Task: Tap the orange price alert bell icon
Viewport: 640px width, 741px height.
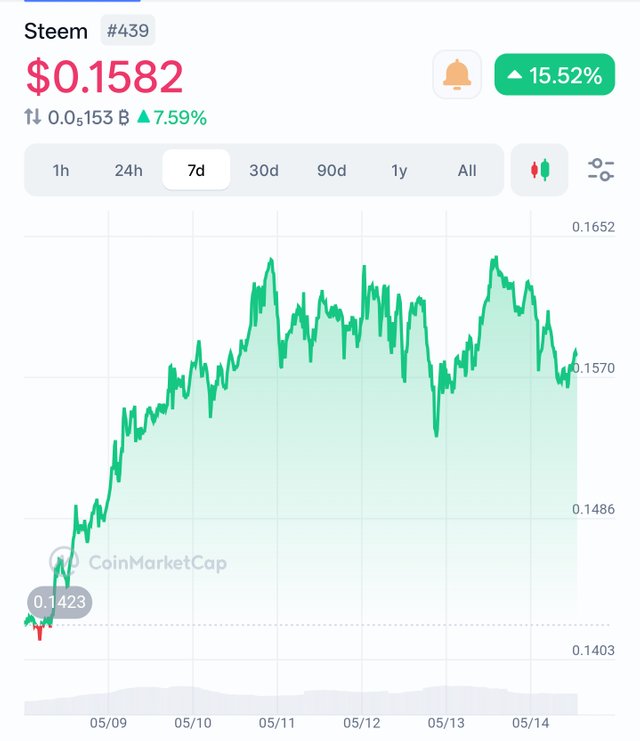Action: pos(457,75)
